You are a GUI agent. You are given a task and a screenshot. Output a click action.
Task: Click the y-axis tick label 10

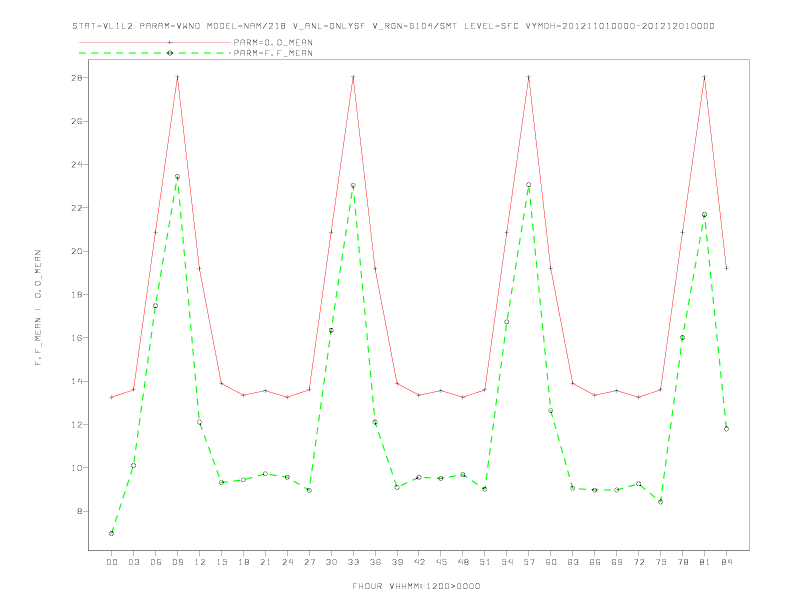[x=77, y=468]
